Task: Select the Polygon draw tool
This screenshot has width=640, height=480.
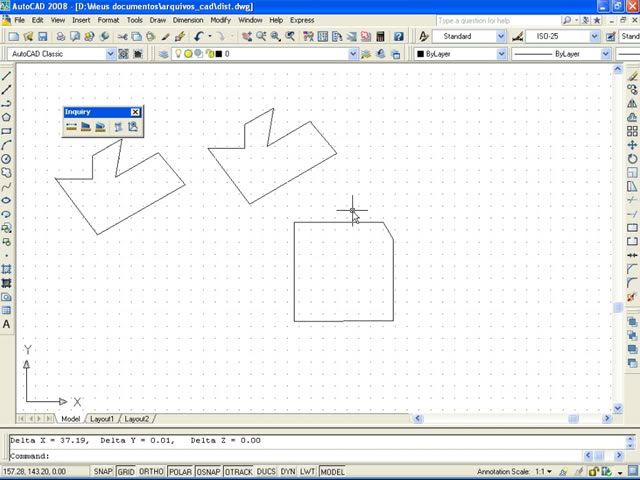Action: click(6, 117)
